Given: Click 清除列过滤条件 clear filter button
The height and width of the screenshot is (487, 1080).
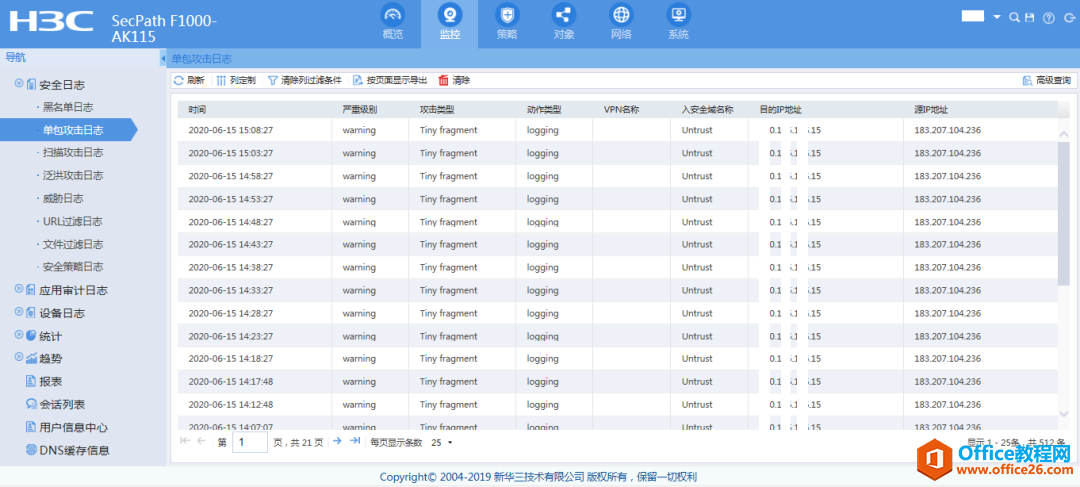Looking at the screenshot, I should pyautogui.click(x=304, y=81).
